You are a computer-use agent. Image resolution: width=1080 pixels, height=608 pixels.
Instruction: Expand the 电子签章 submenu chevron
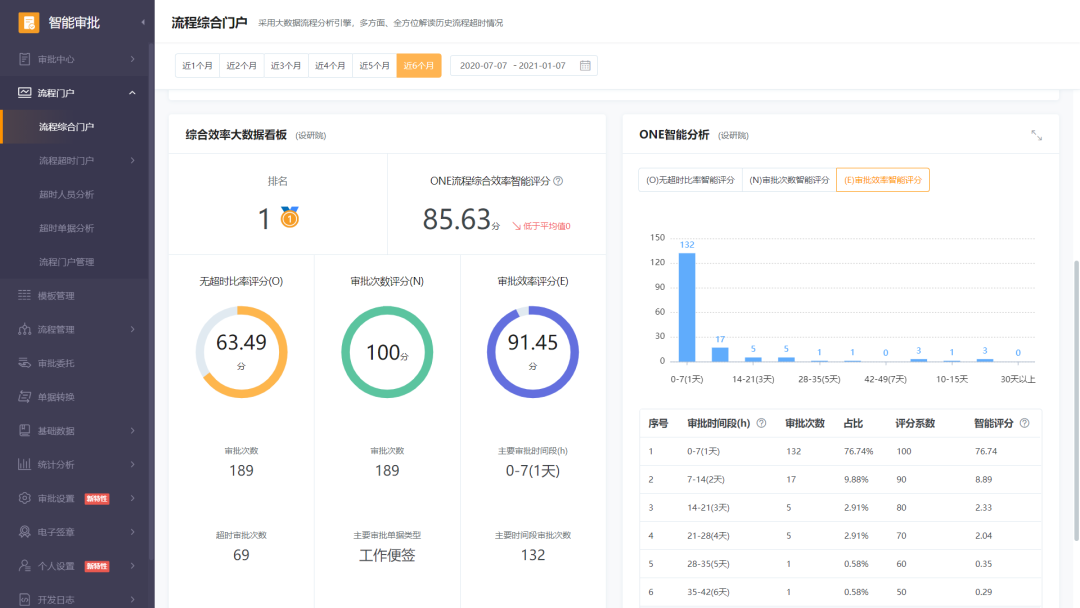(x=132, y=532)
